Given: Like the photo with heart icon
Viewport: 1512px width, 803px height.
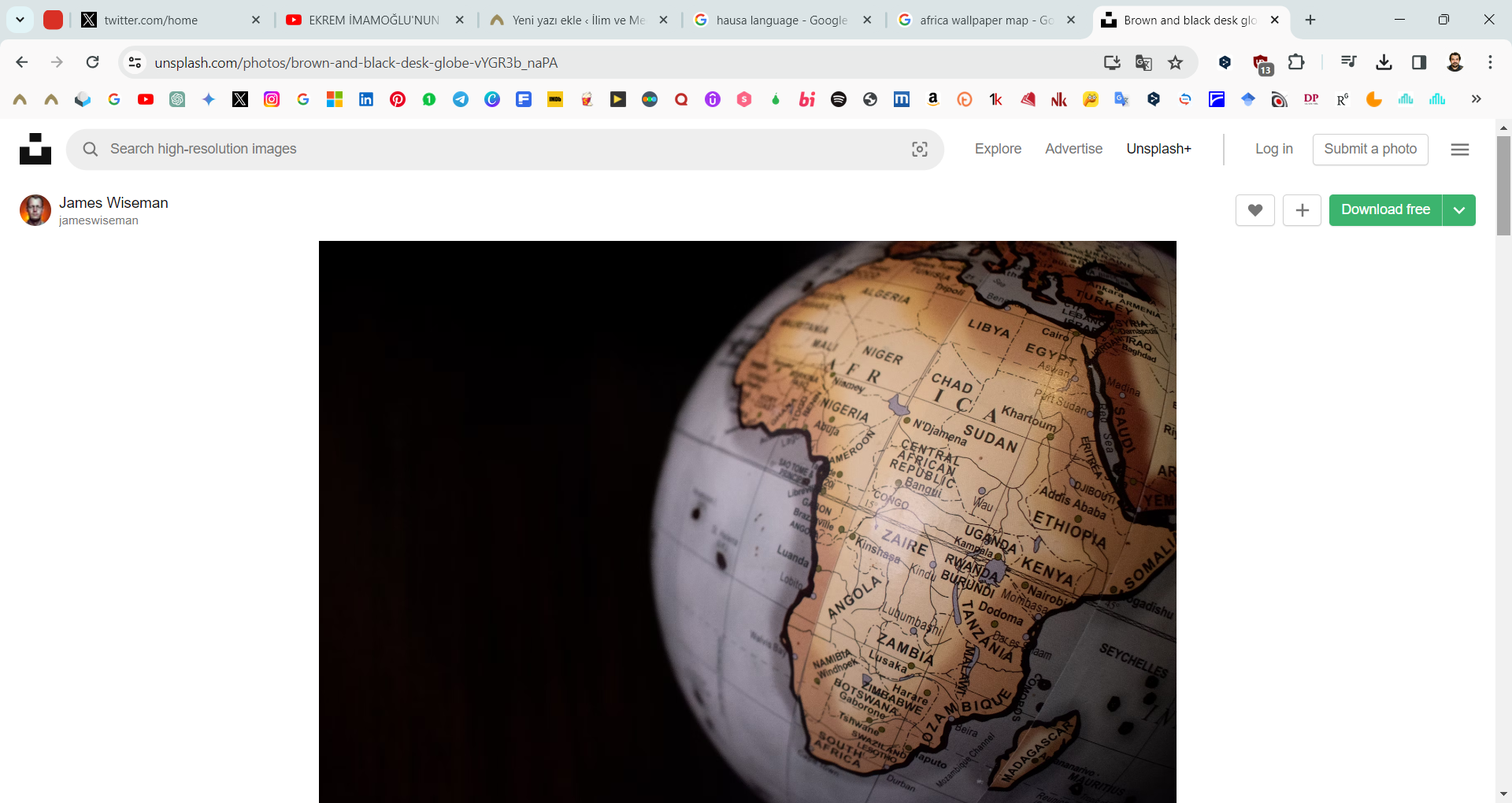Looking at the screenshot, I should pos(1254,210).
